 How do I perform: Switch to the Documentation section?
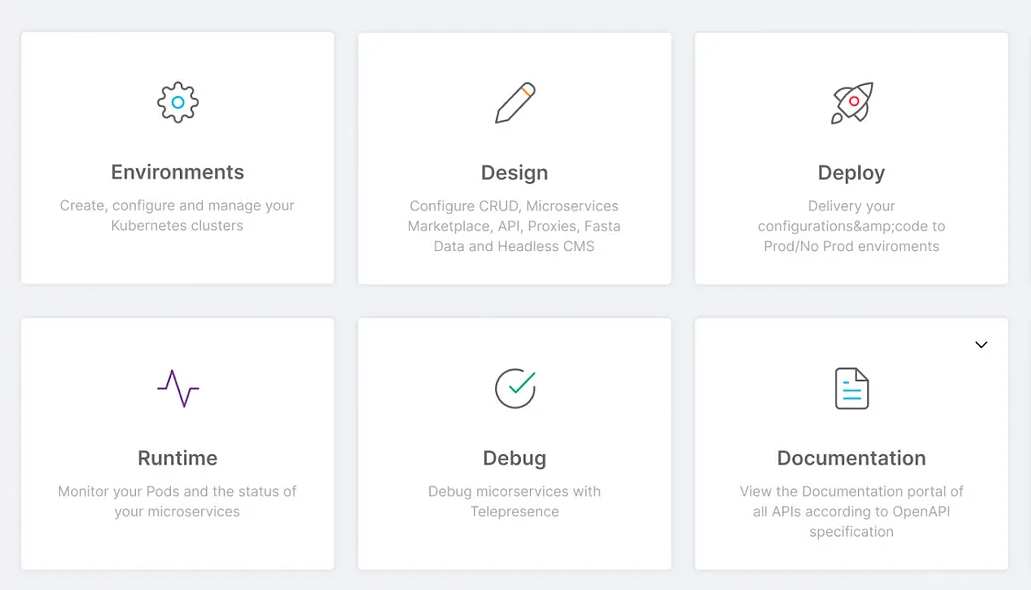pyautogui.click(x=851, y=458)
